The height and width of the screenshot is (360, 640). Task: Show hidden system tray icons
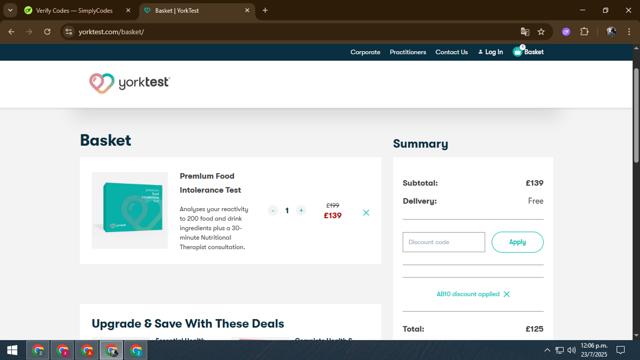point(547,350)
